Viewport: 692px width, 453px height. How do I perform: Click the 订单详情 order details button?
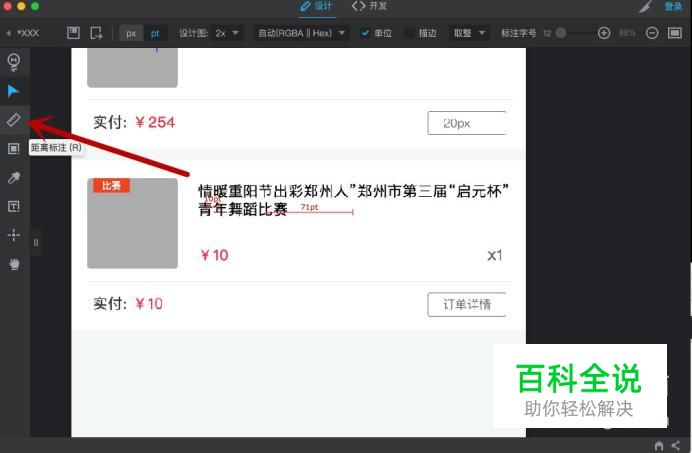tap(467, 304)
